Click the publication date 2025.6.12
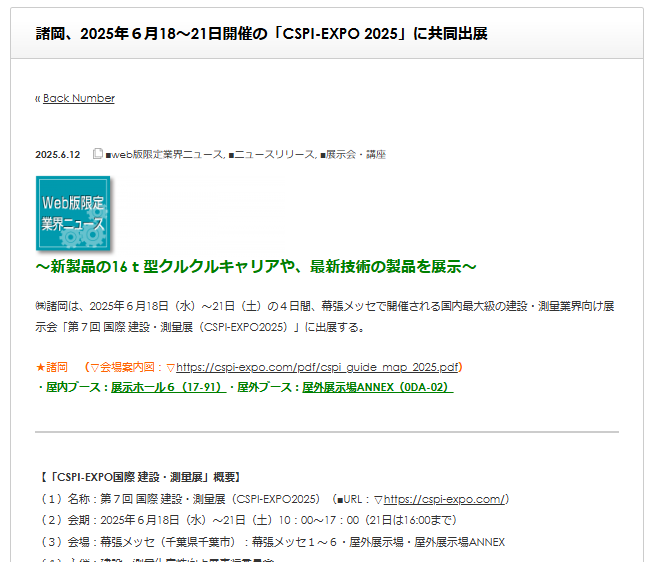This screenshot has height=562, width=645. point(58,155)
